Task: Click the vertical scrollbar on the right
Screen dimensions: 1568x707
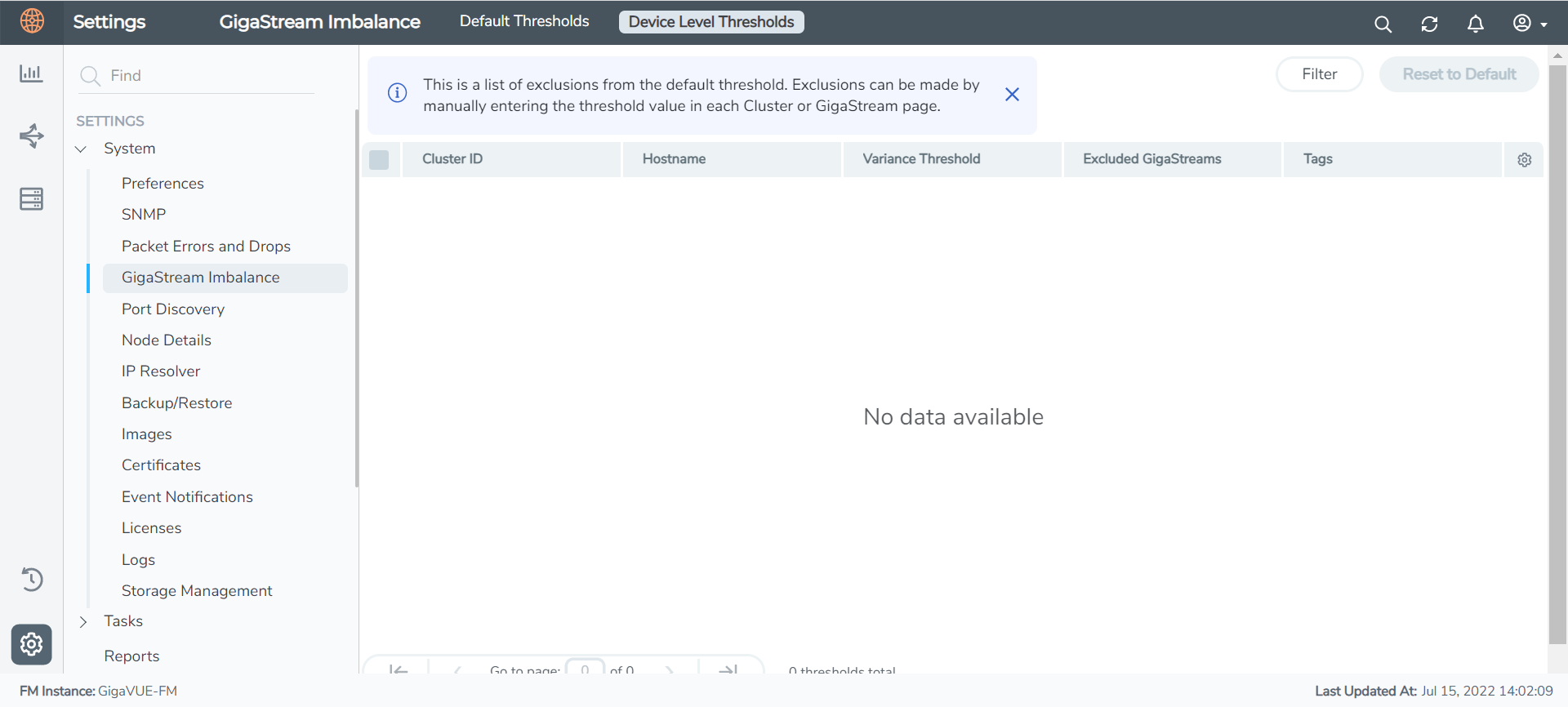Action: 1557,351
